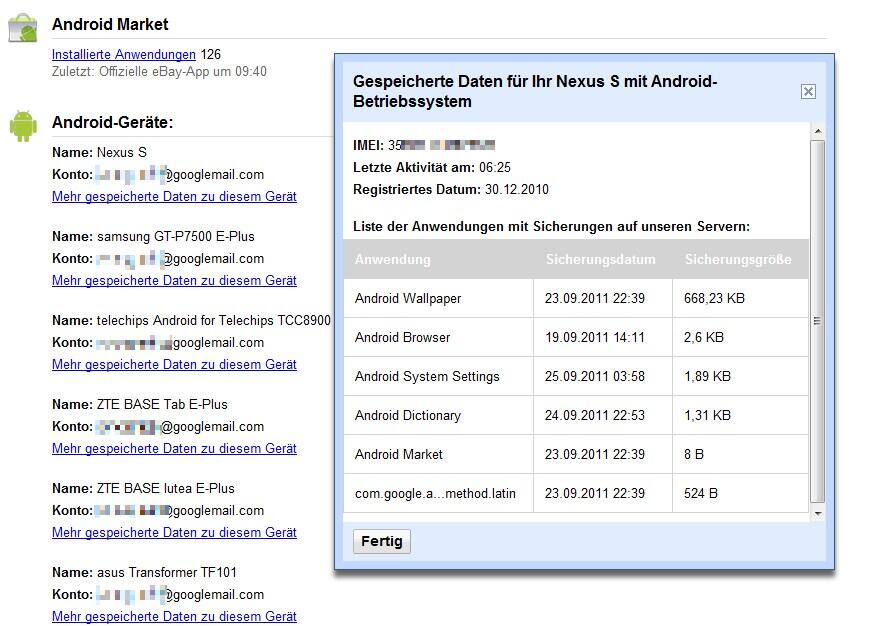Select com.google.a...method.latin row

tap(576, 493)
